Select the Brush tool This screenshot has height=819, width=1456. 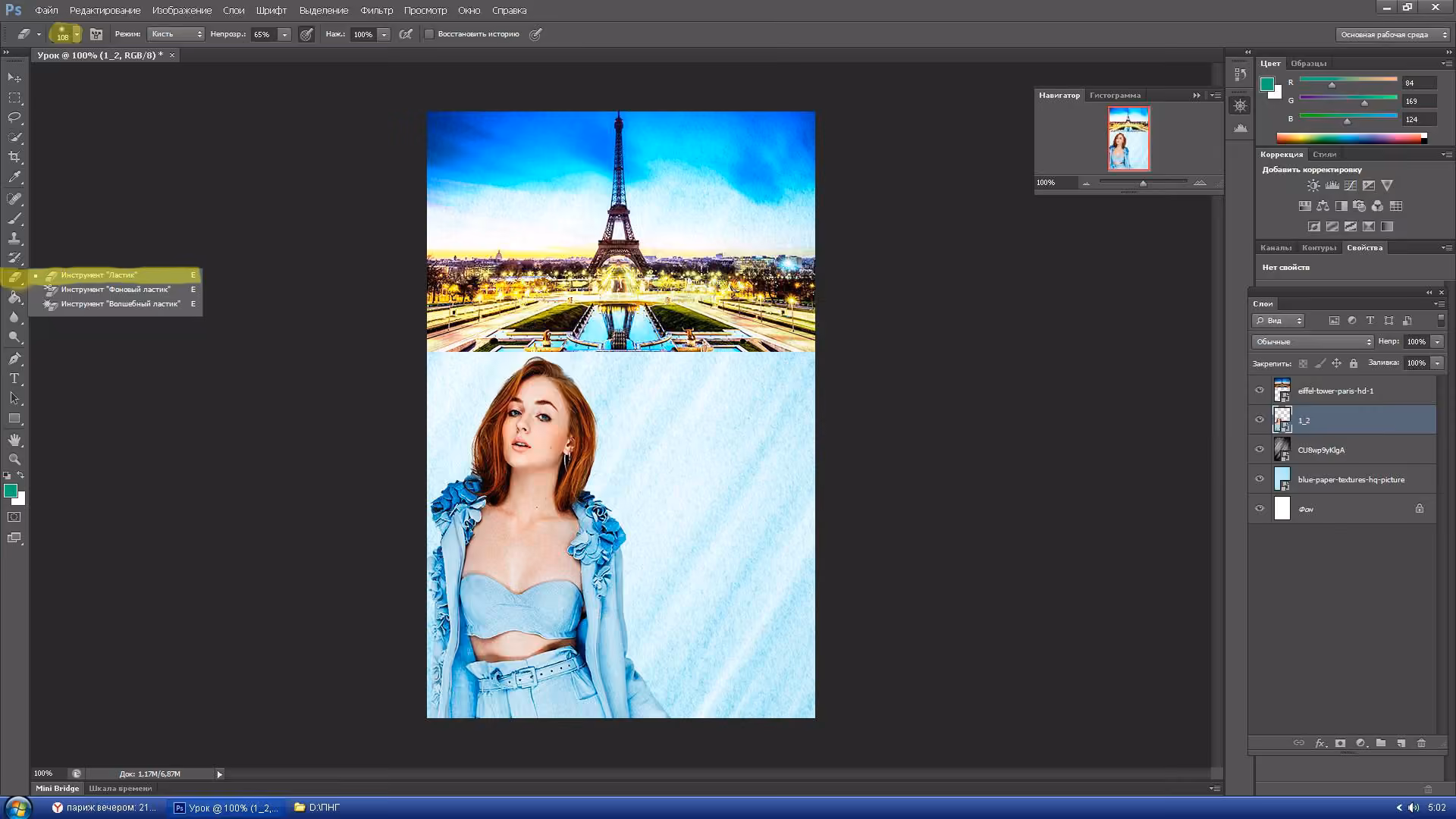click(x=14, y=218)
